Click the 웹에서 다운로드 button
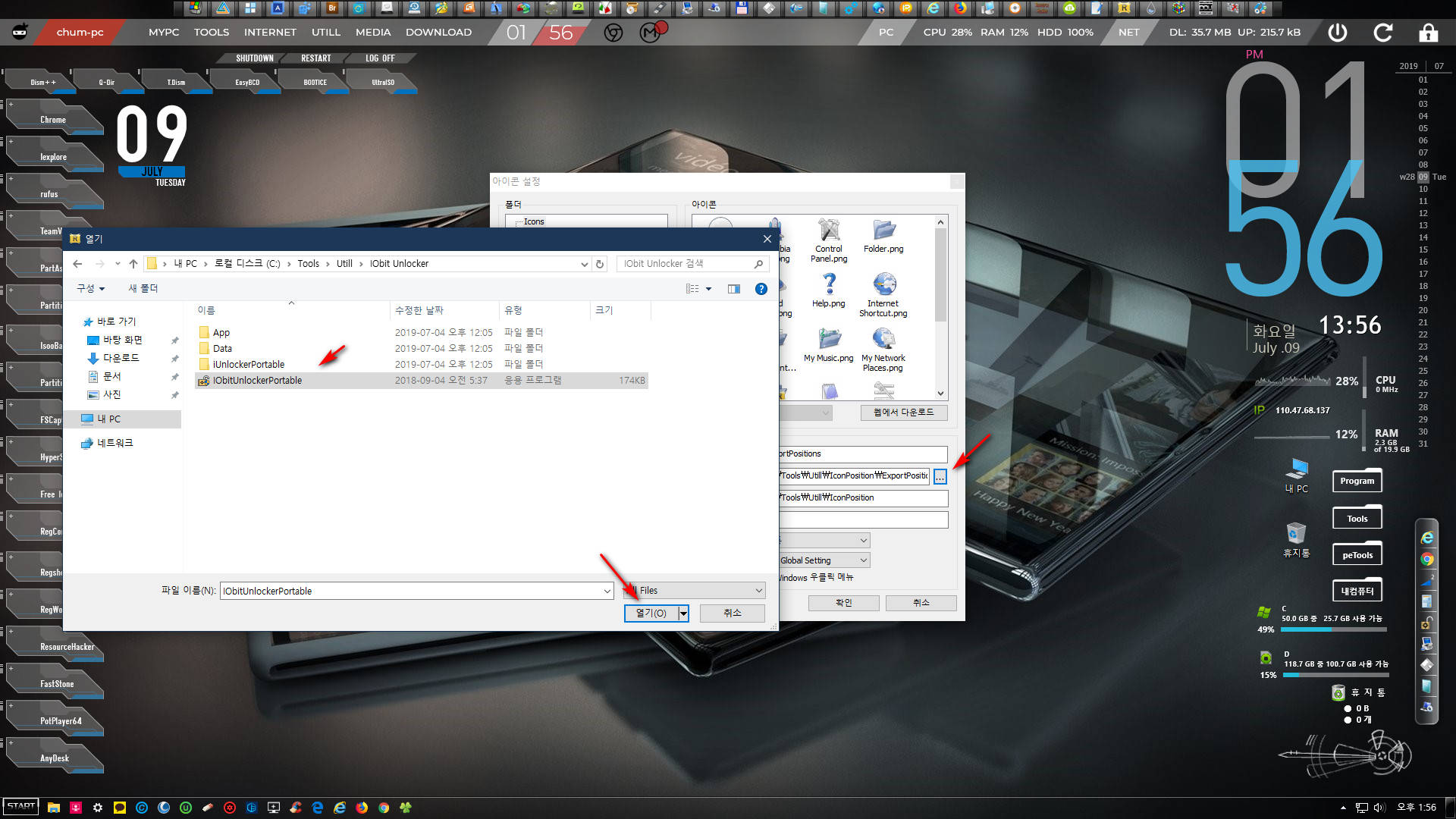Screen dimensions: 1456x819 point(904,413)
